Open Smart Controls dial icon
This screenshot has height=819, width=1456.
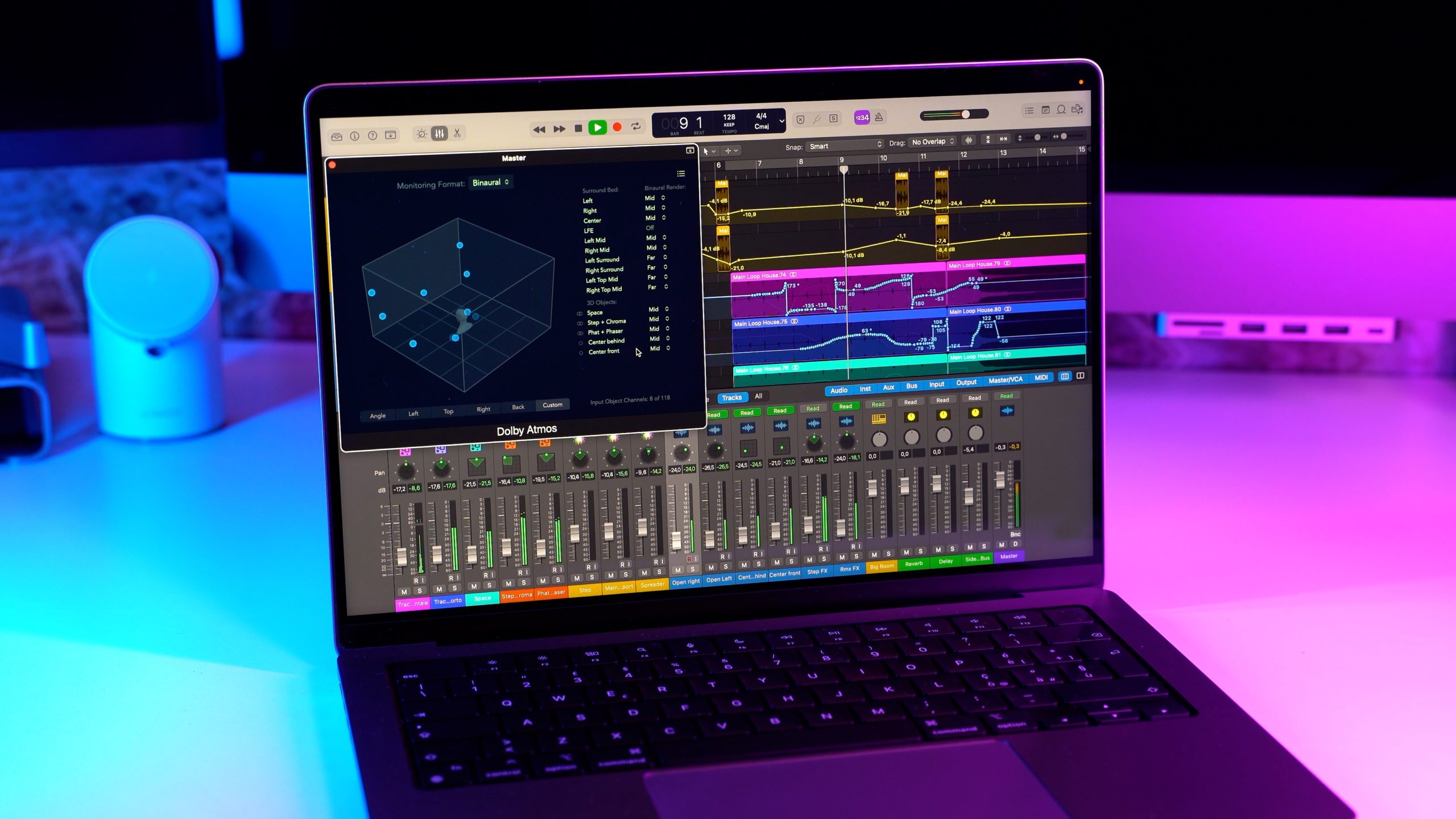pyautogui.click(x=421, y=134)
